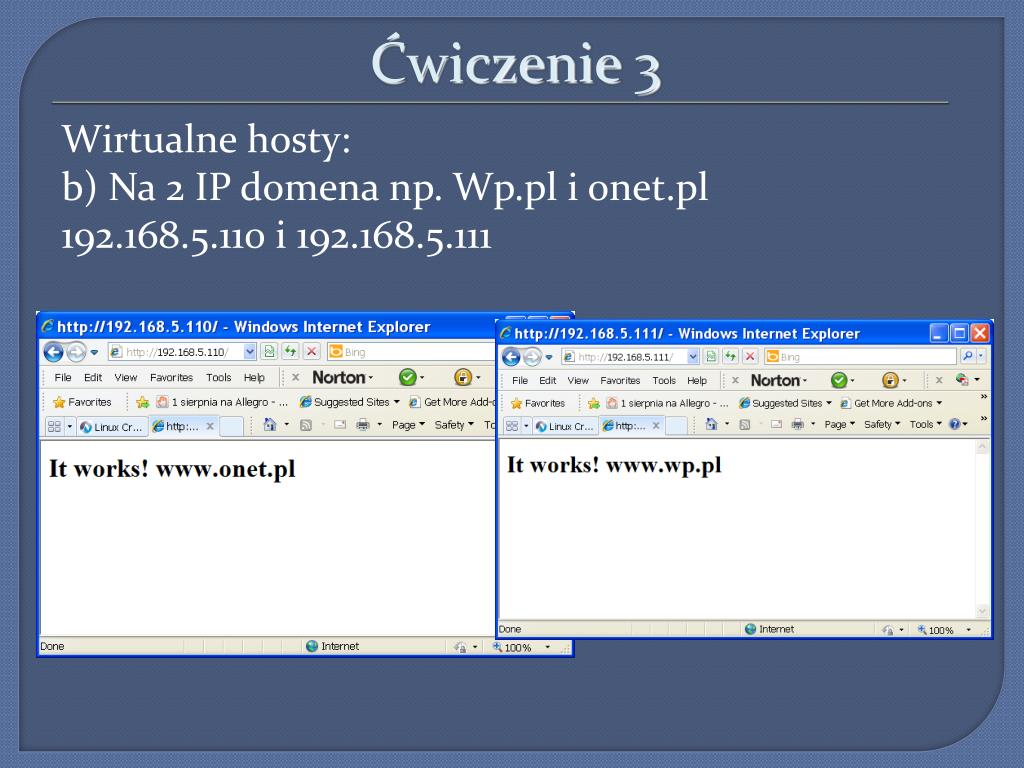Click search magnifier button in 192.168.5.111 window

(967, 356)
